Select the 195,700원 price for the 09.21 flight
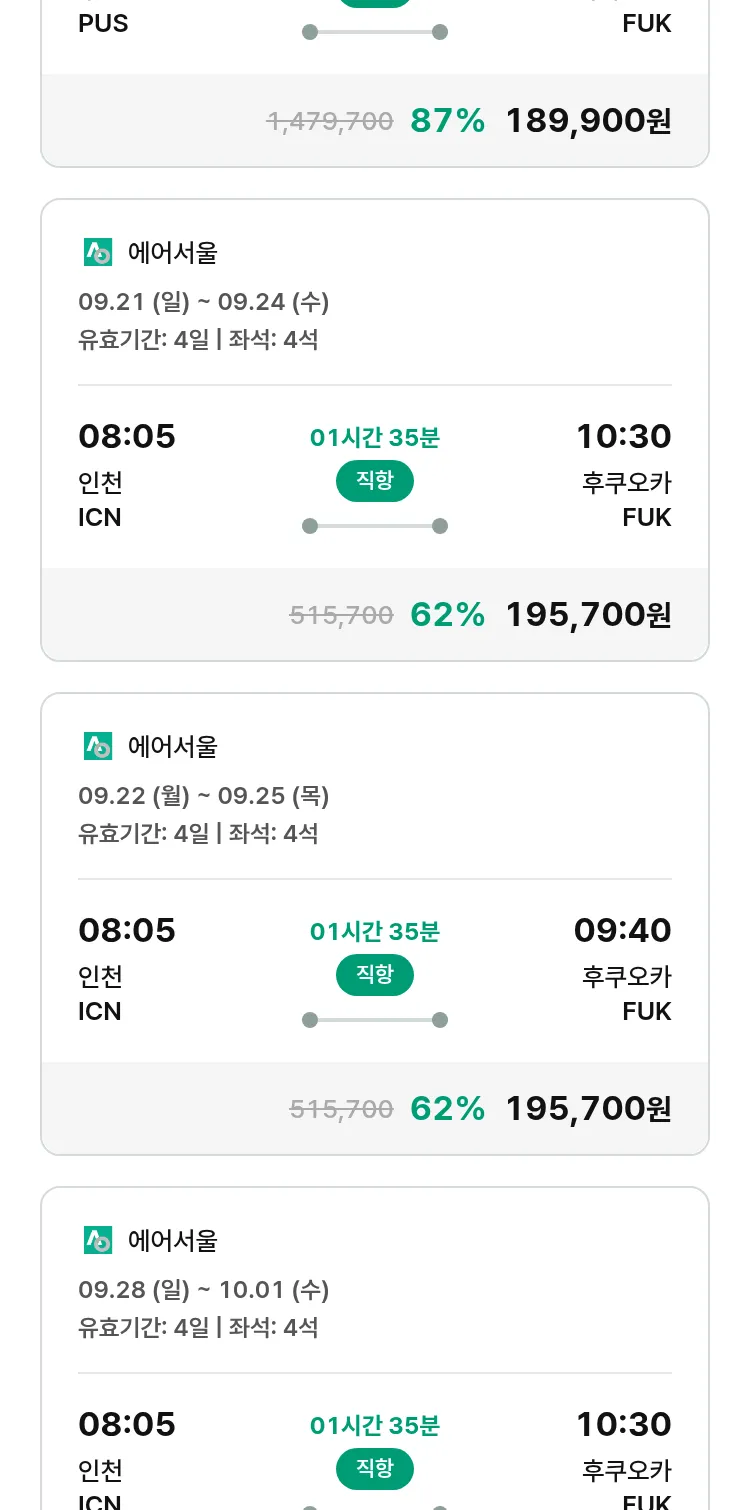The height and width of the screenshot is (1510, 750). 588,615
